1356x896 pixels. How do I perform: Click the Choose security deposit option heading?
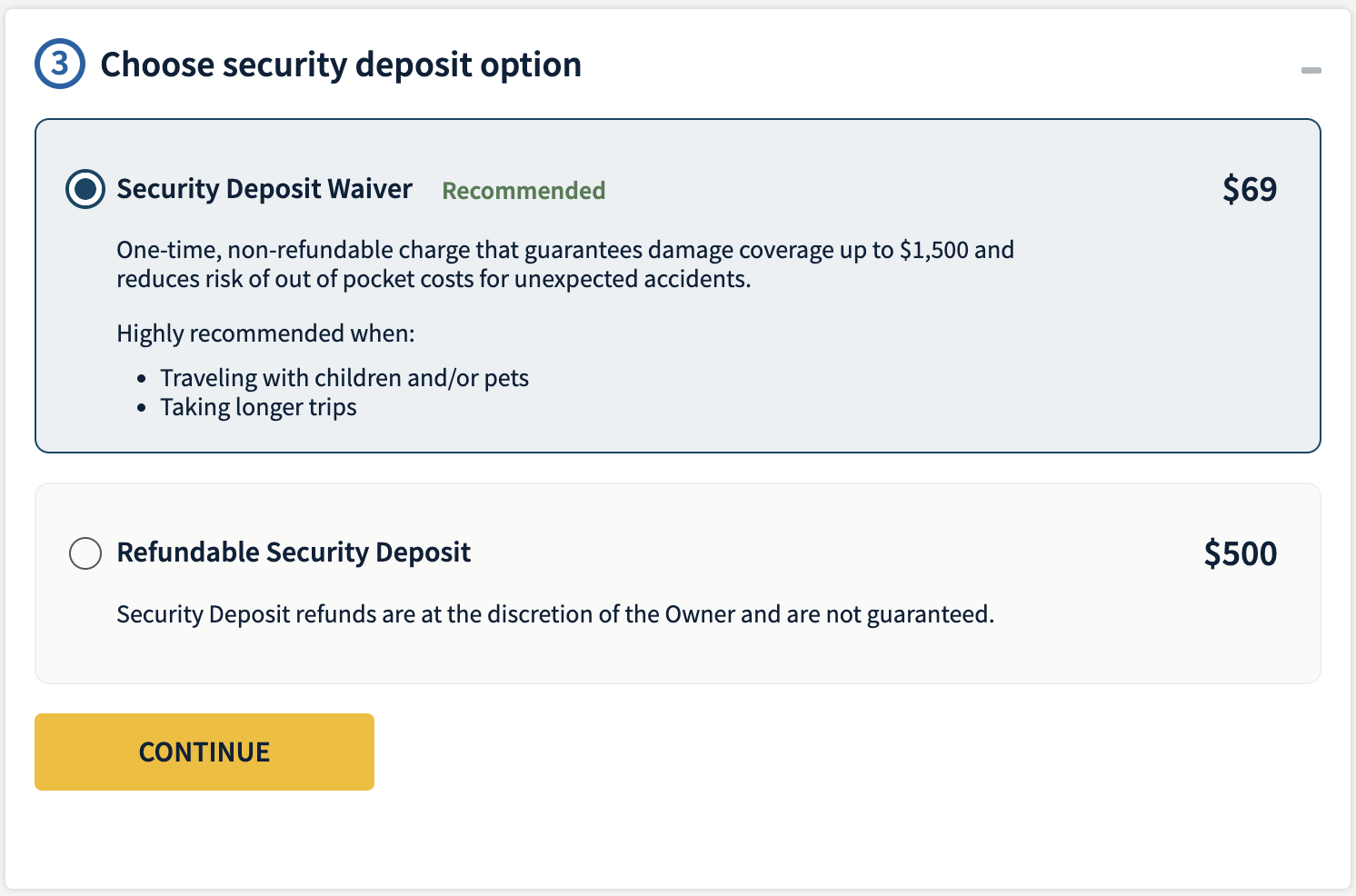click(x=343, y=64)
